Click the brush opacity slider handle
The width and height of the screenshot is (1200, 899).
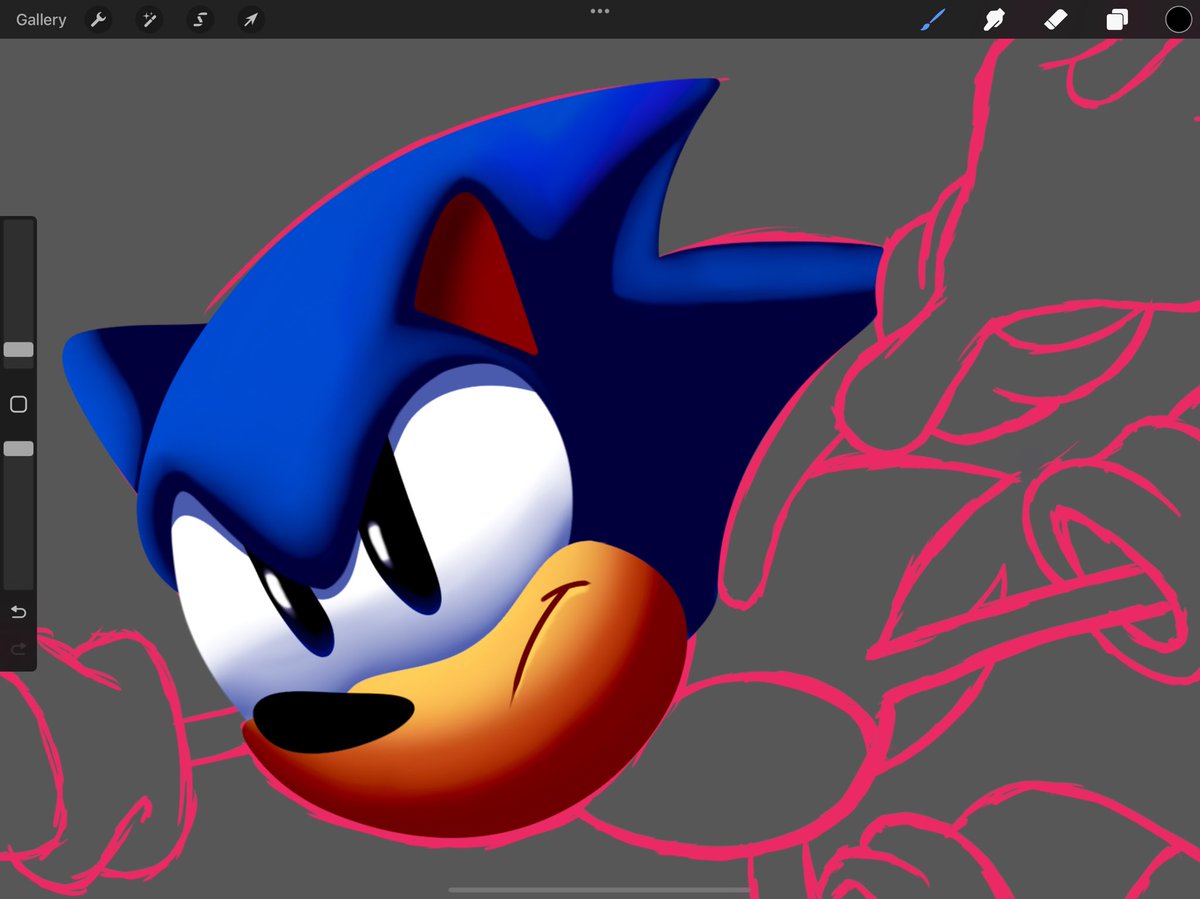pyautogui.click(x=18, y=449)
